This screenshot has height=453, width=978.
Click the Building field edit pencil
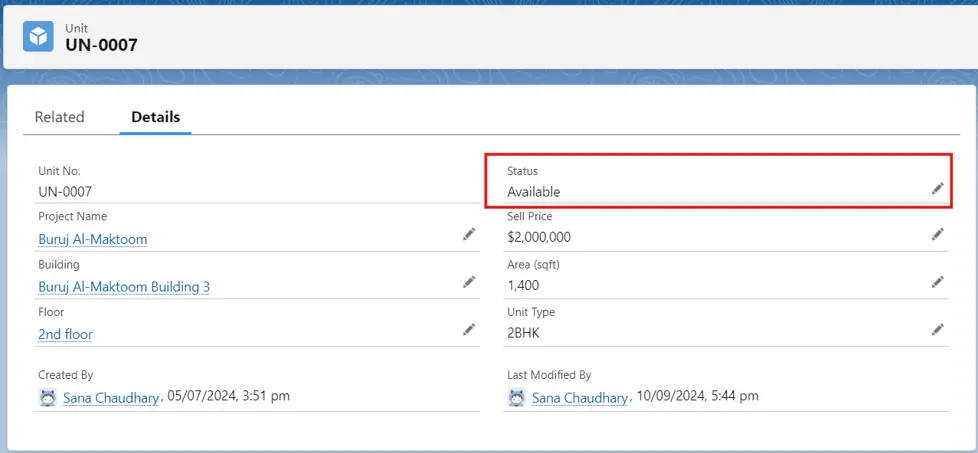(x=469, y=282)
